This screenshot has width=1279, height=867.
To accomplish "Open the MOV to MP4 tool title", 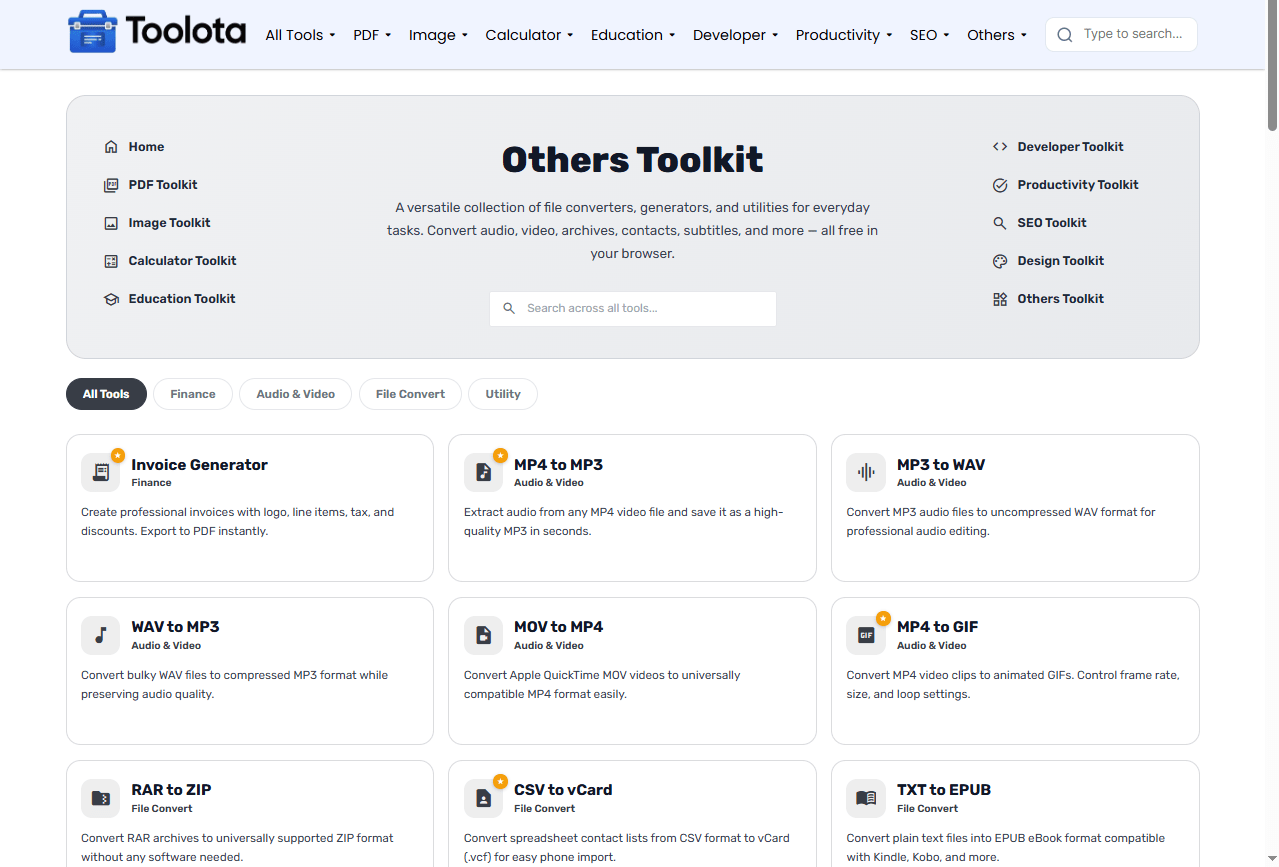I will pos(558,627).
